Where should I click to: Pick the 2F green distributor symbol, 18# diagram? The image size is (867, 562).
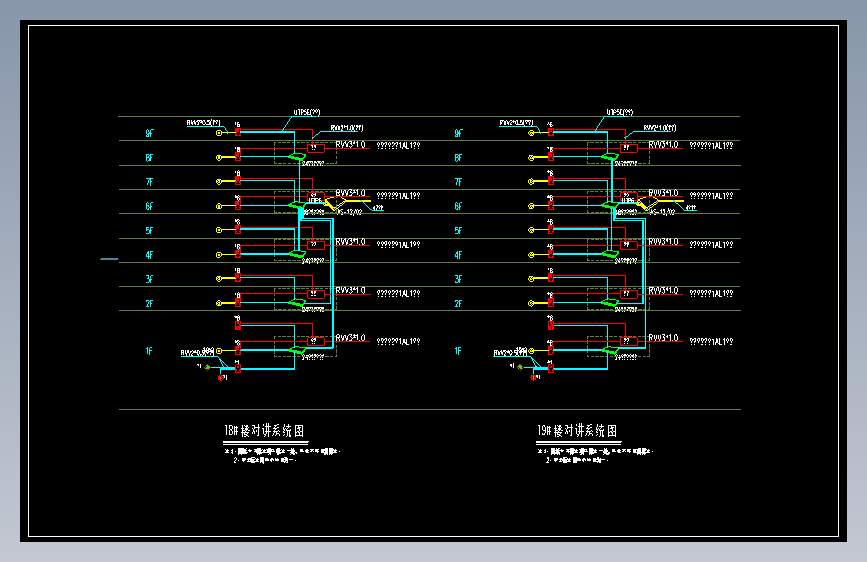coord(297,303)
